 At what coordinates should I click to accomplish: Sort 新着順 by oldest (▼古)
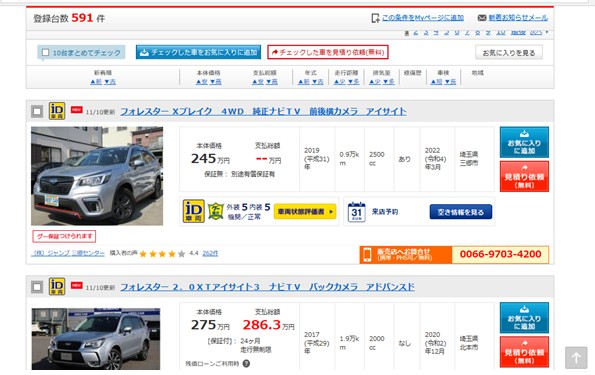pyautogui.click(x=110, y=82)
